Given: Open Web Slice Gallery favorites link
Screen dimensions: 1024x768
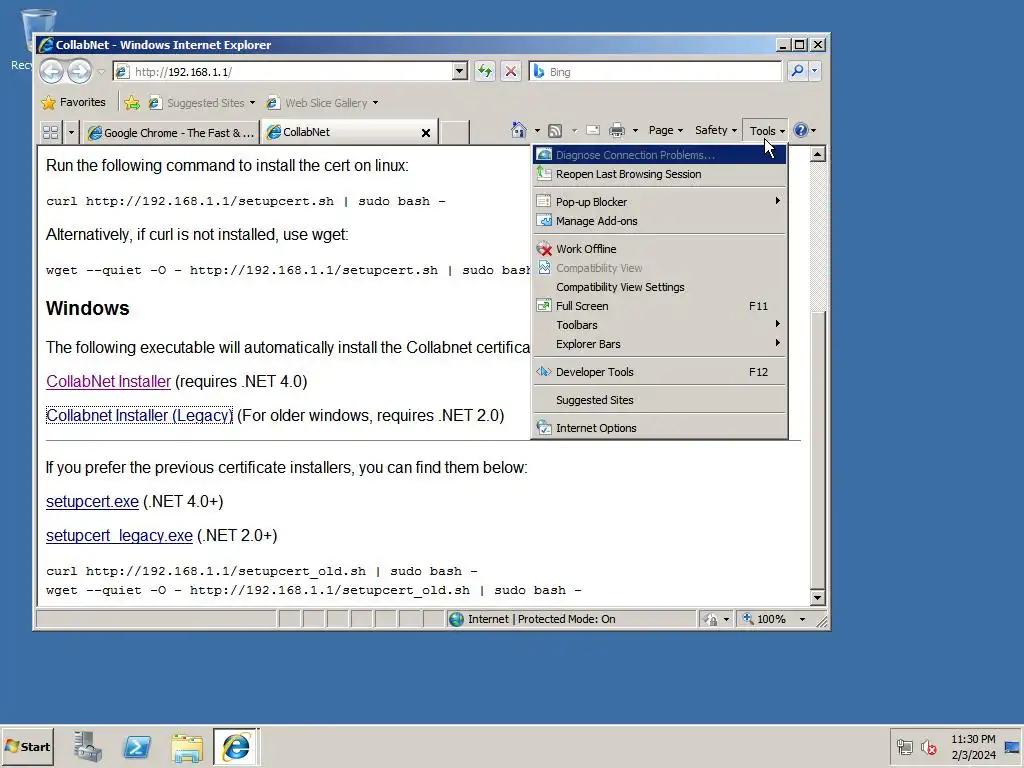Looking at the screenshot, I should 322,103.
